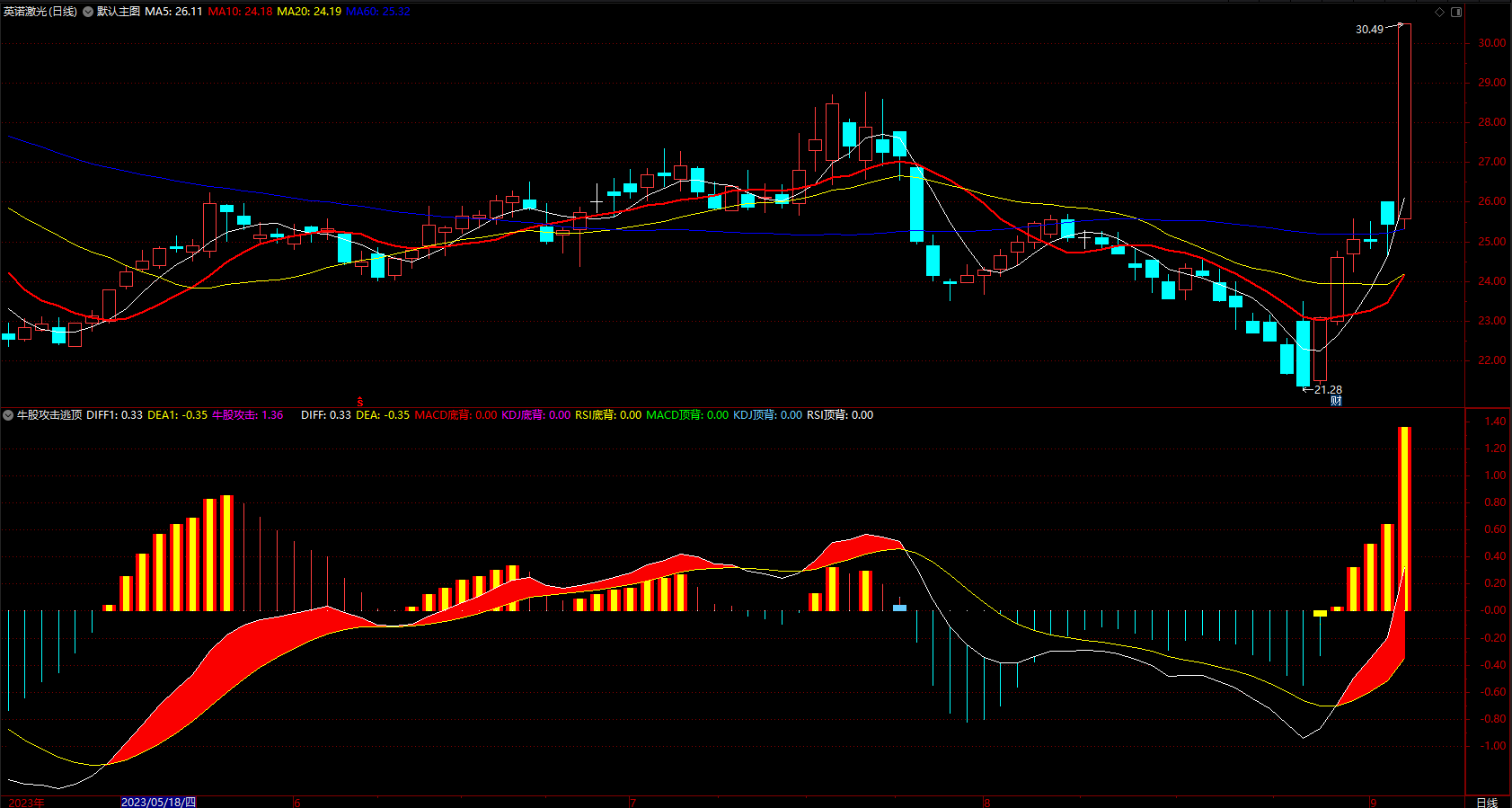Image resolution: width=1512 pixels, height=808 pixels.
Task: Click the 牛股攻击逃顶 indicator name
Action: point(49,415)
